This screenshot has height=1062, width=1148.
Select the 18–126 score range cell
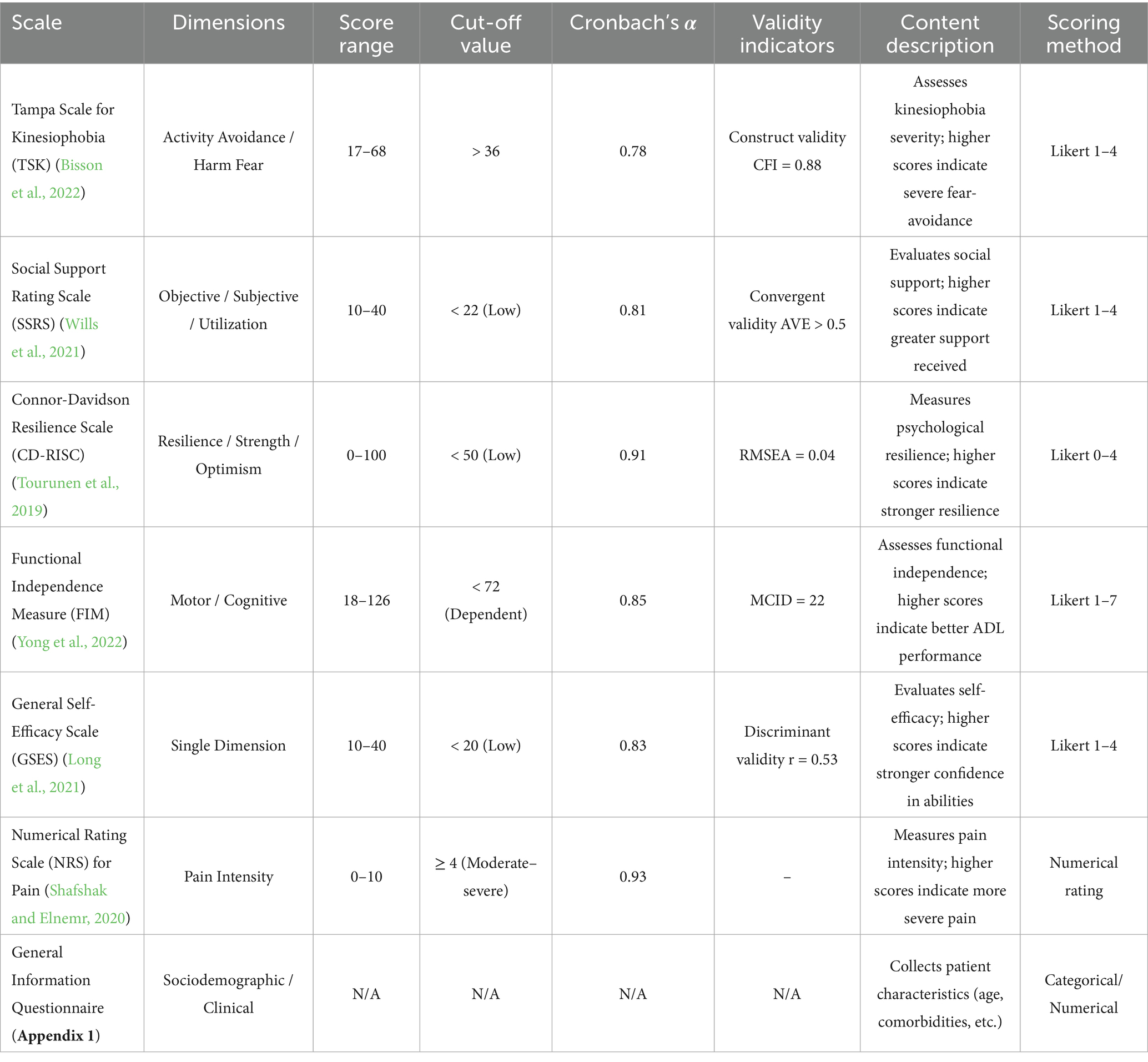[366, 601]
